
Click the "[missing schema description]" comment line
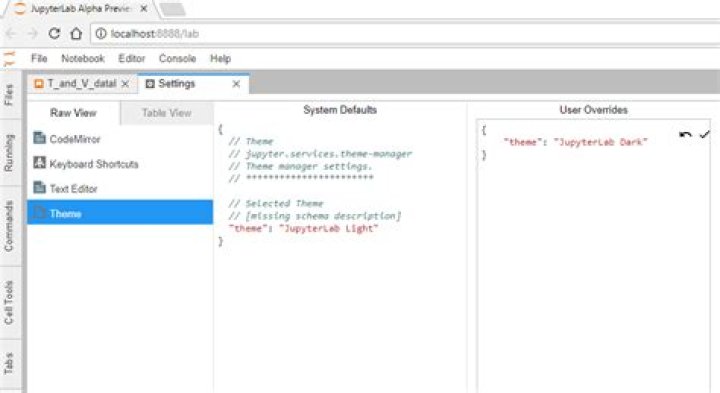[x=315, y=216]
